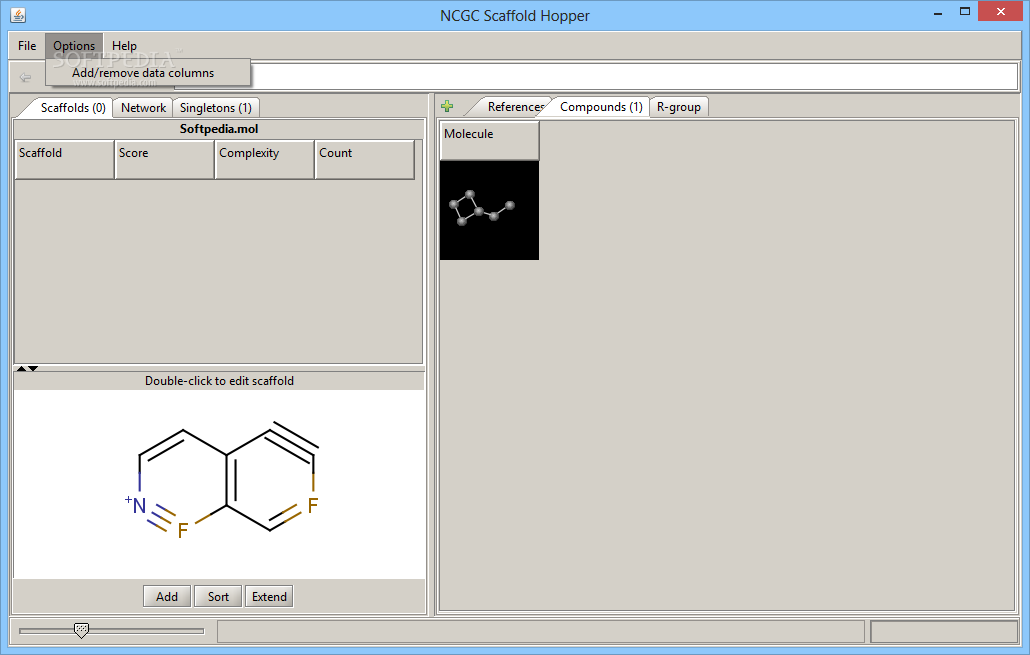Choose Add/remove data columns
Viewport: 1030px width, 655px height.
pos(148,73)
